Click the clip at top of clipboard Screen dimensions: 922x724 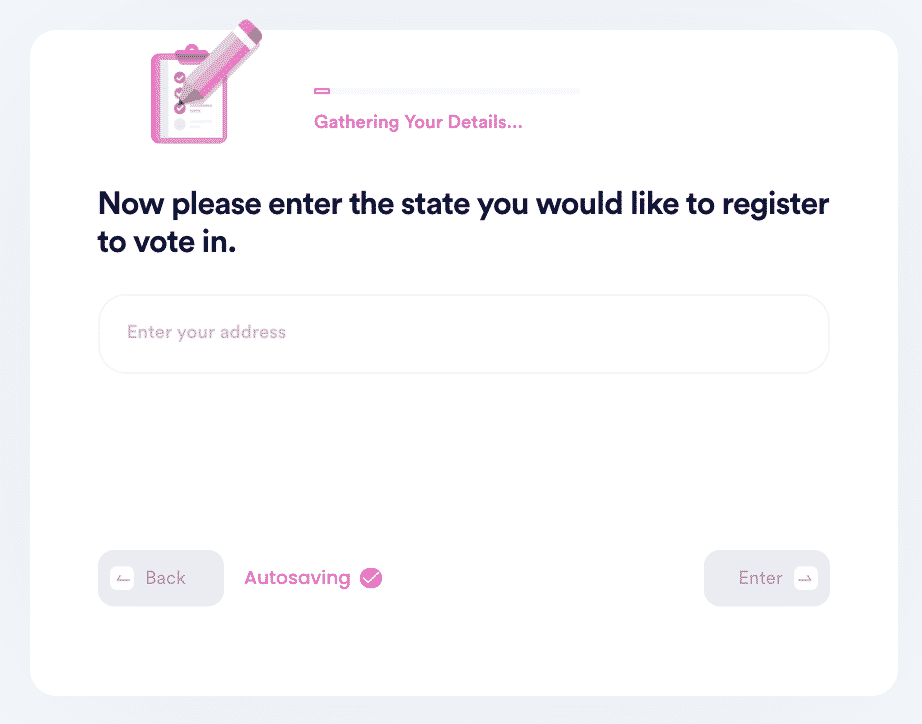(192, 53)
